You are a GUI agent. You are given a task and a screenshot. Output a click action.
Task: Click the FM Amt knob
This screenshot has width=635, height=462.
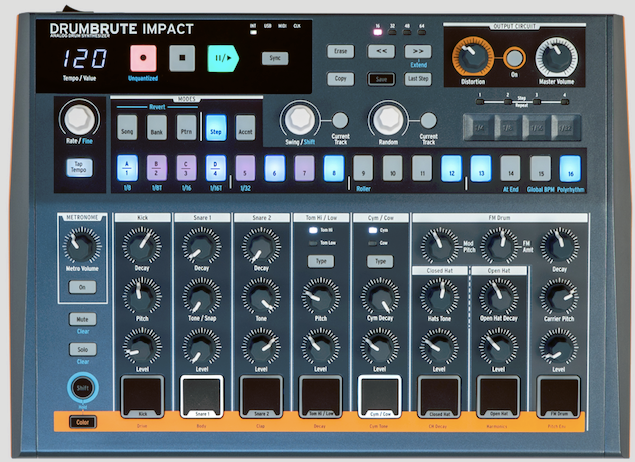(x=499, y=246)
